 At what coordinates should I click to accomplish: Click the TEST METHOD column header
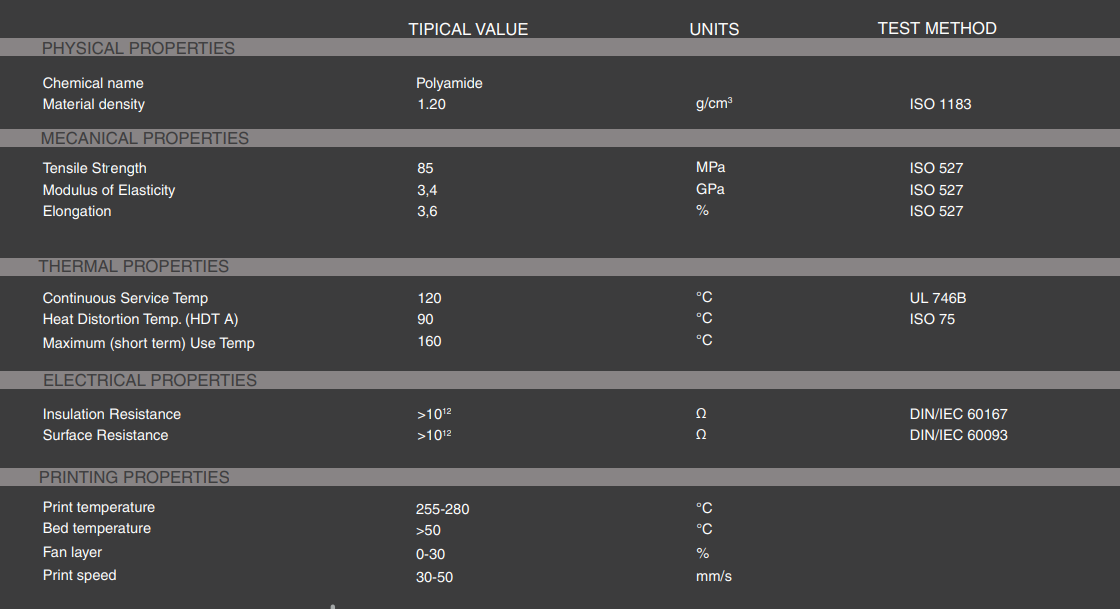tap(936, 28)
